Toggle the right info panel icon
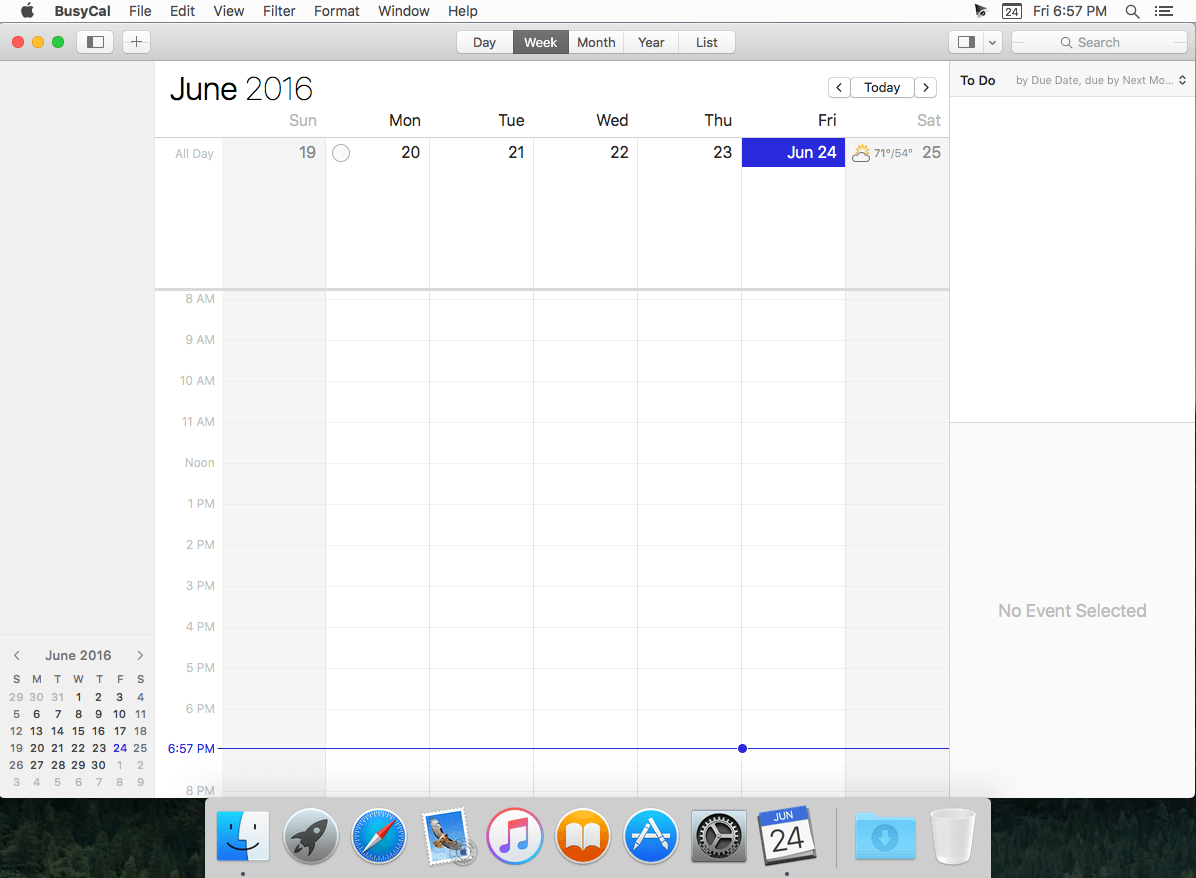 coord(965,42)
